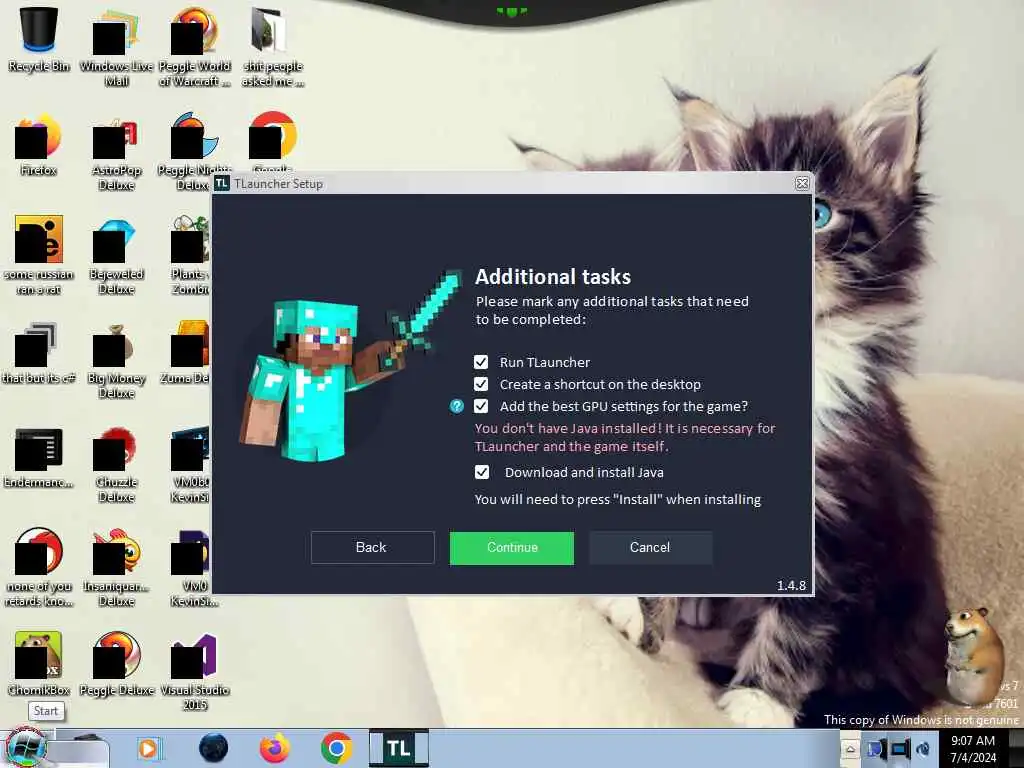Click the dark globe taskbar icon
The image size is (1024, 768).
[x=214, y=748]
